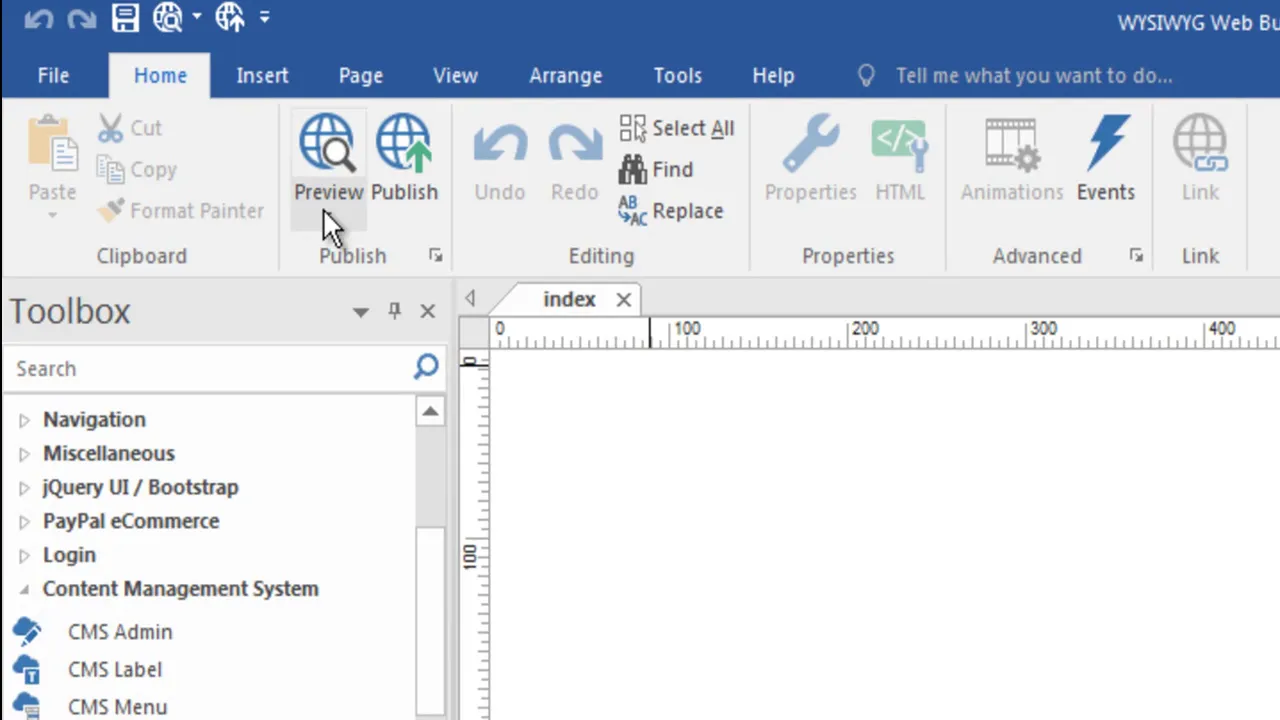Save the project with the floppy disk icon
Viewport: 1280px width, 720px height.
[x=125, y=17]
